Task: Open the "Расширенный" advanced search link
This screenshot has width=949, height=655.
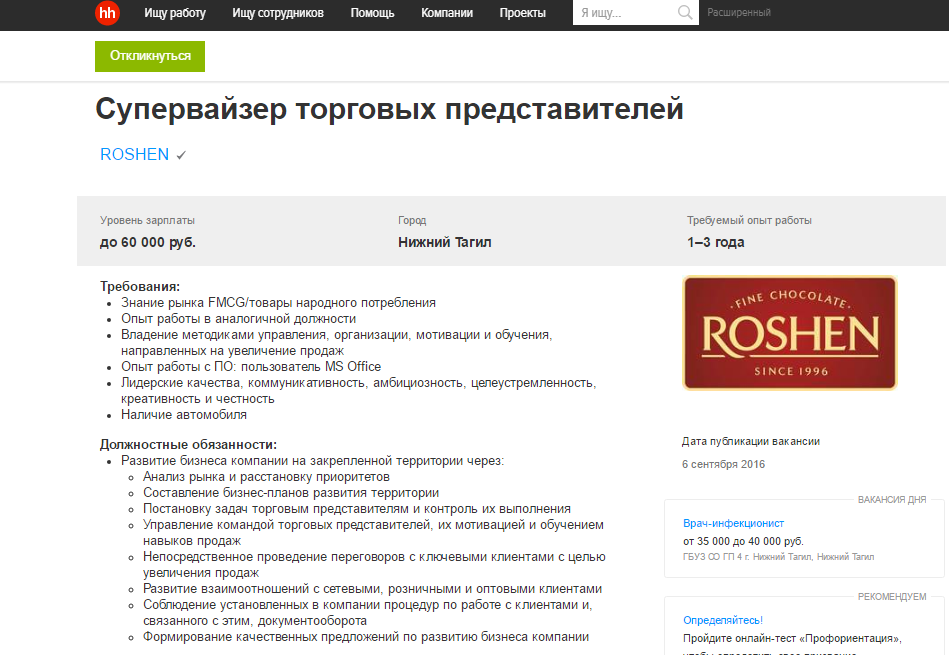Action: point(739,13)
